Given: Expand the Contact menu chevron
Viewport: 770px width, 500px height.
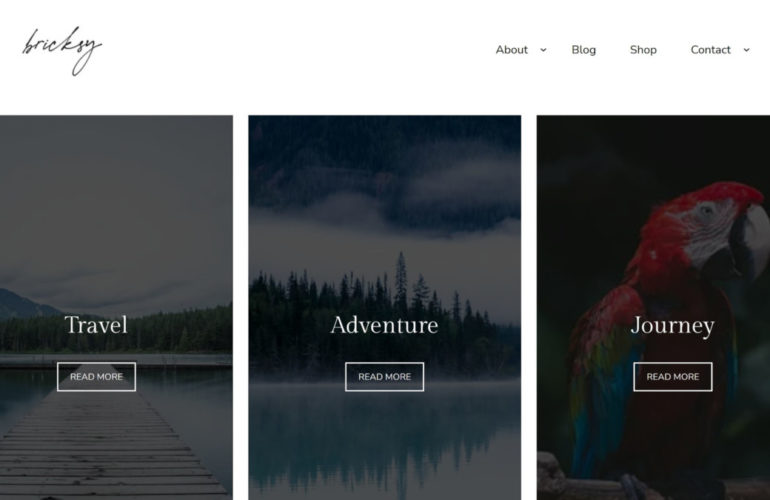Looking at the screenshot, I should (746, 50).
